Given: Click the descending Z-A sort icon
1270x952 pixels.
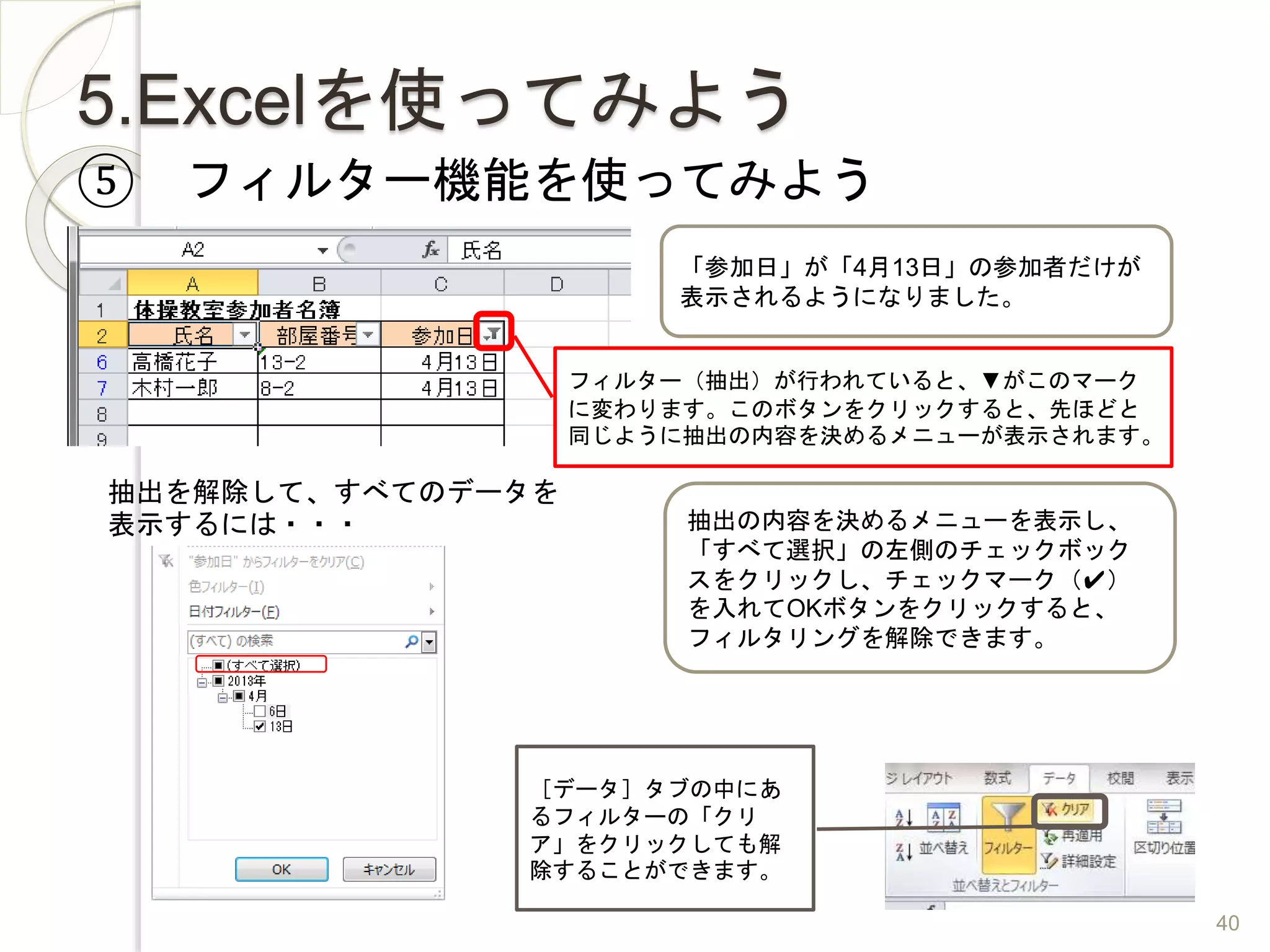Looking at the screenshot, I should point(904,852).
